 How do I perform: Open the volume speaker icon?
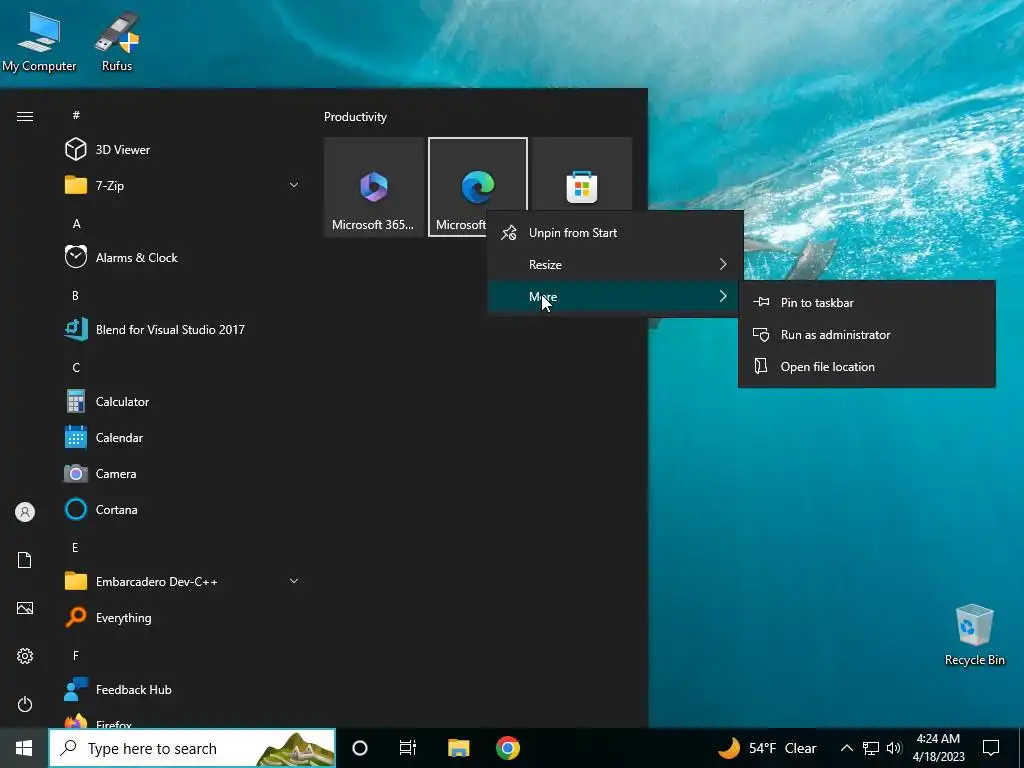coord(894,748)
